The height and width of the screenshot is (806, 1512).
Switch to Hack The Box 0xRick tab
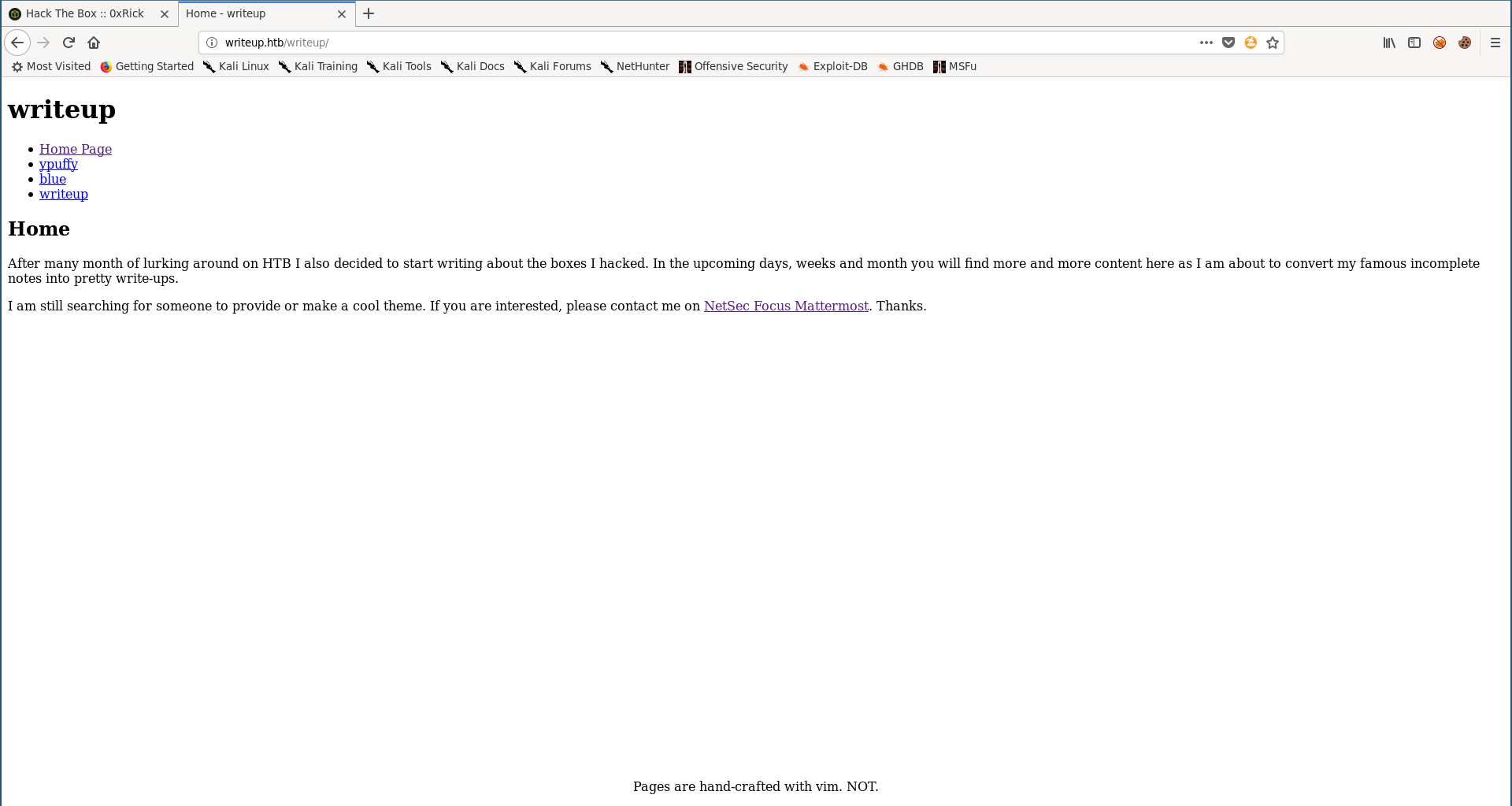(84, 13)
